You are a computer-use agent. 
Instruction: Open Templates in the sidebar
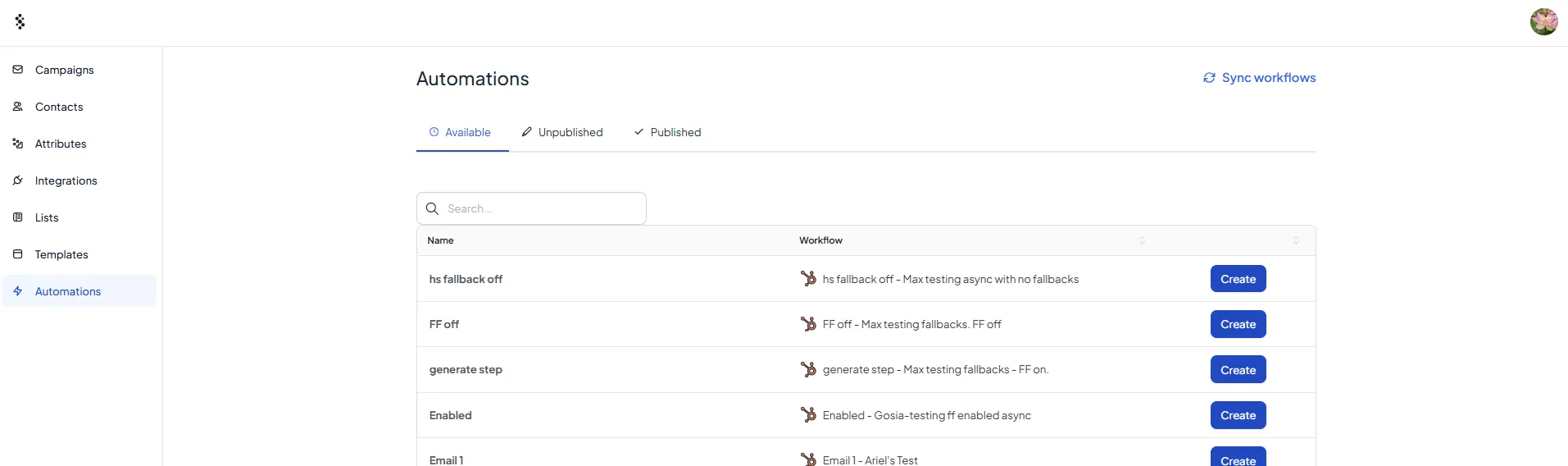click(x=79, y=254)
